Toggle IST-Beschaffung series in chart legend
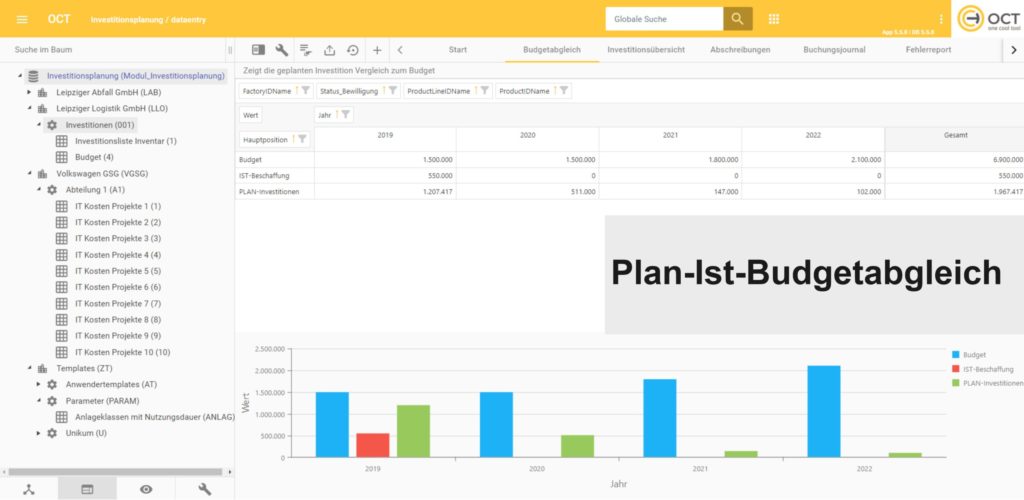The height and width of the screenshot is (500, 1024). 983,369
